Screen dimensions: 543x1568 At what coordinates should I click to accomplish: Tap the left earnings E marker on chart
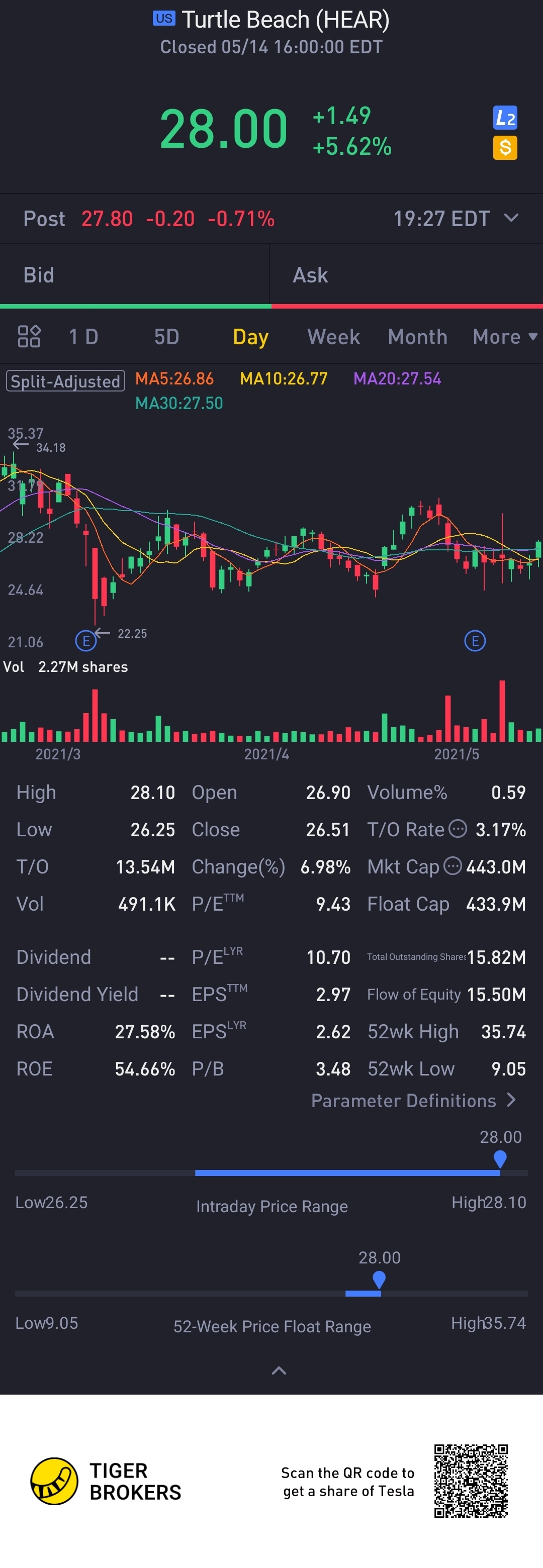[86, 640]
